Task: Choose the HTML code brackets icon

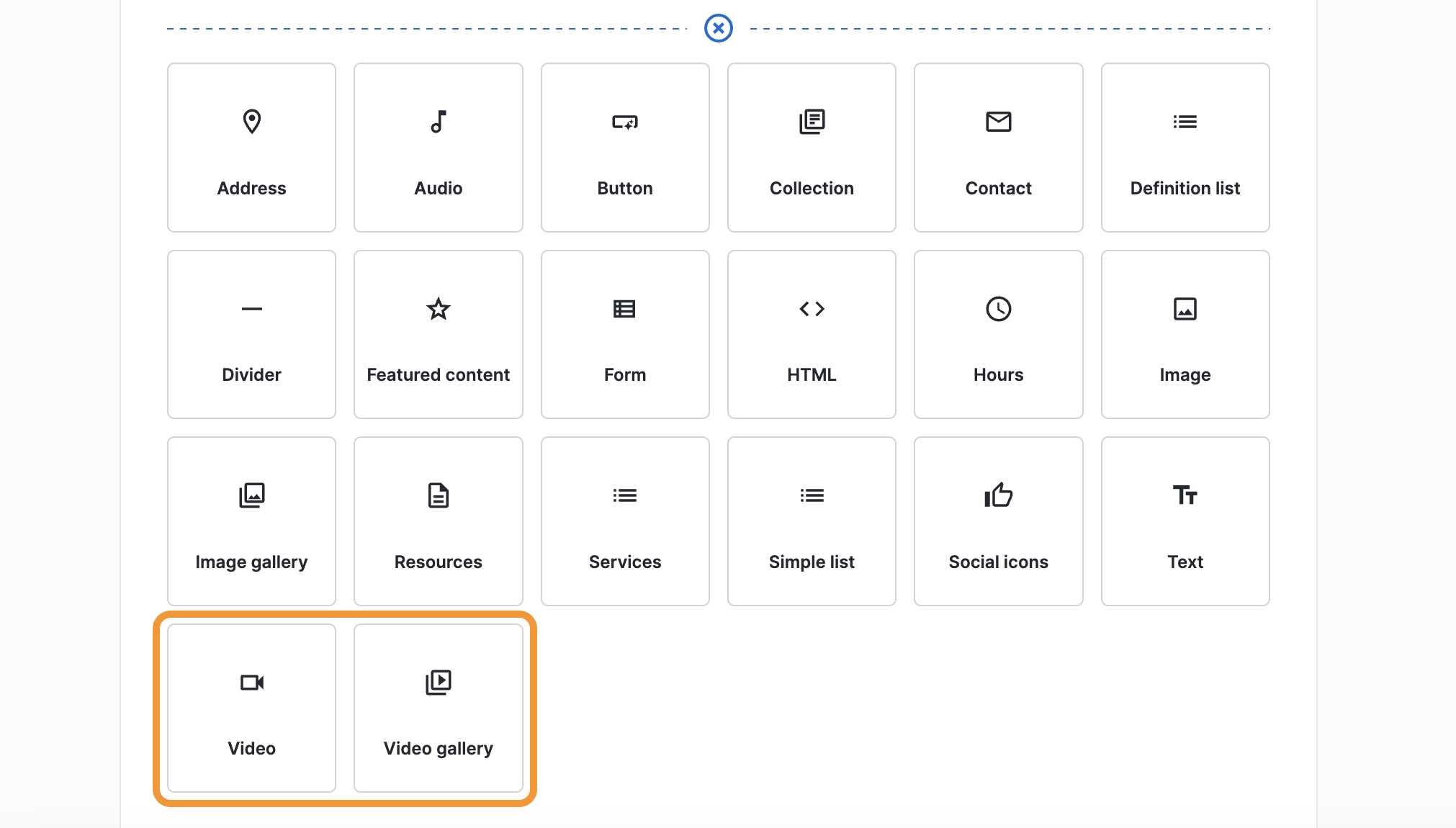Action: (812, 309)
